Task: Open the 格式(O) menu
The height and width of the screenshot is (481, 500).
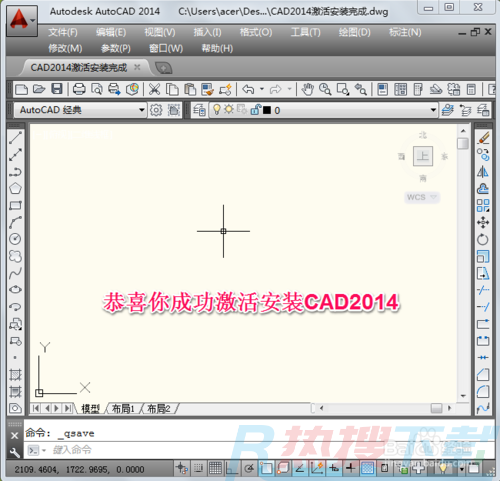Action: 256,32
